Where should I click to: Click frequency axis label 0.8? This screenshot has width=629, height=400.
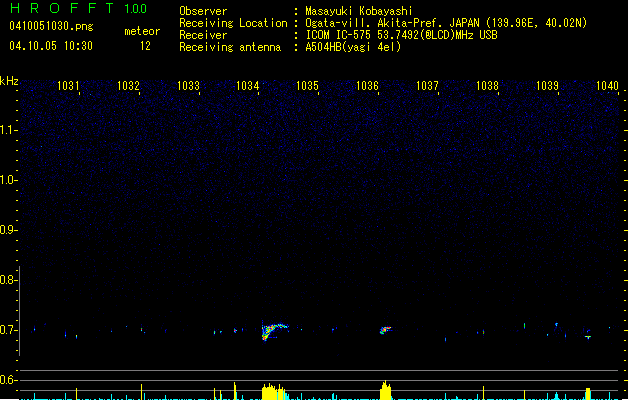click(8, 280)
